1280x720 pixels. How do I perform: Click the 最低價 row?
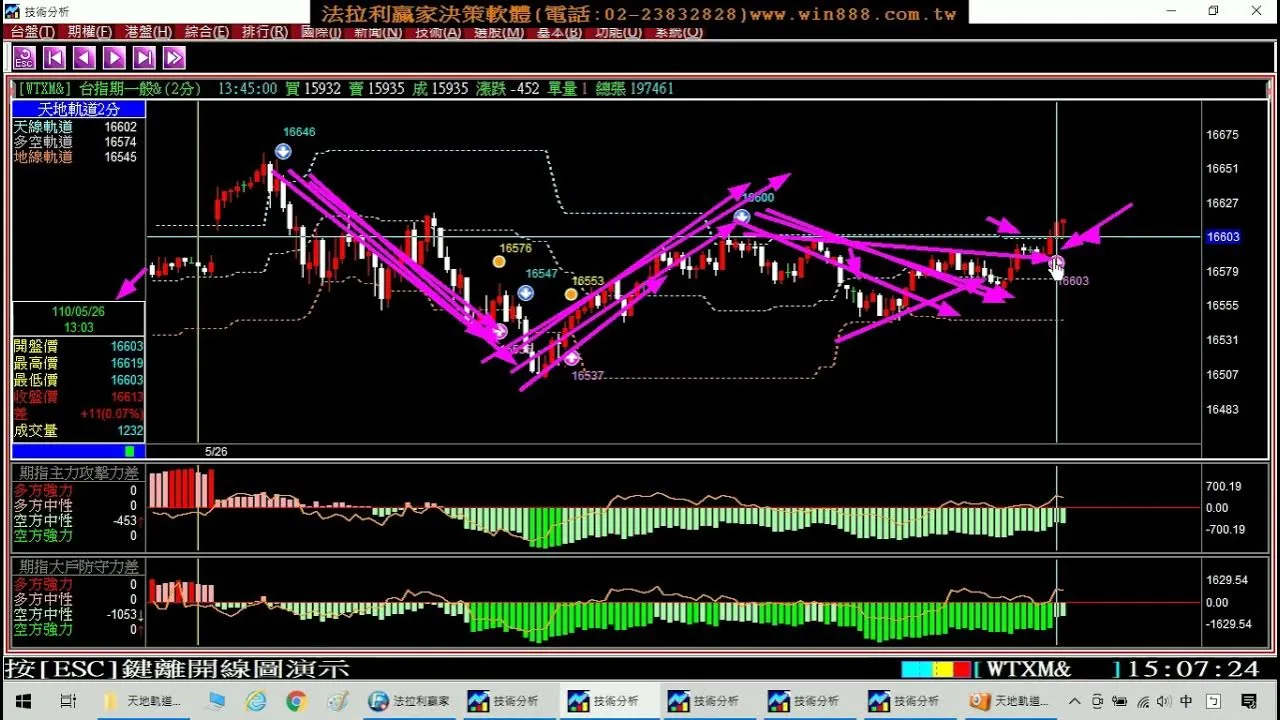click(79, 380)
